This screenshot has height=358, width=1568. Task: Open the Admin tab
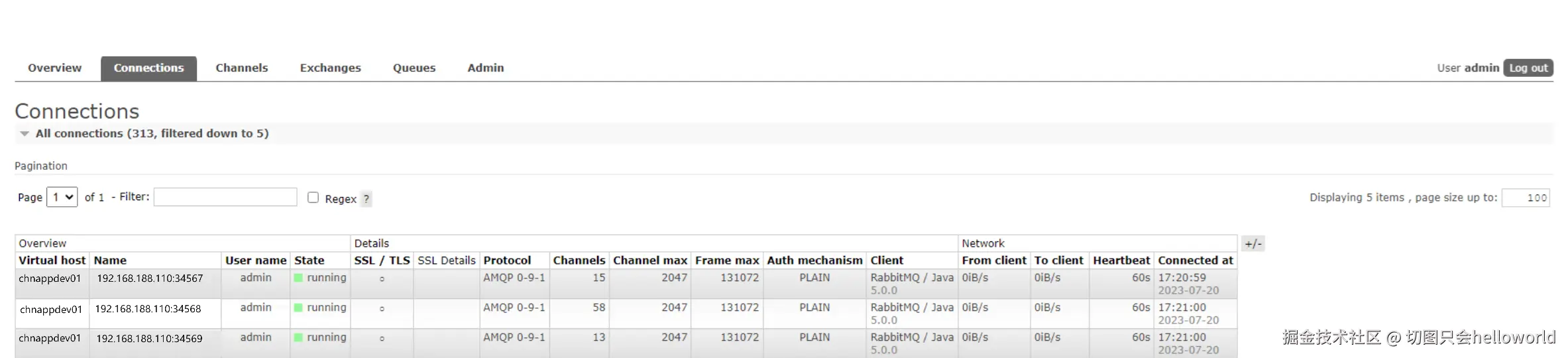486,68
